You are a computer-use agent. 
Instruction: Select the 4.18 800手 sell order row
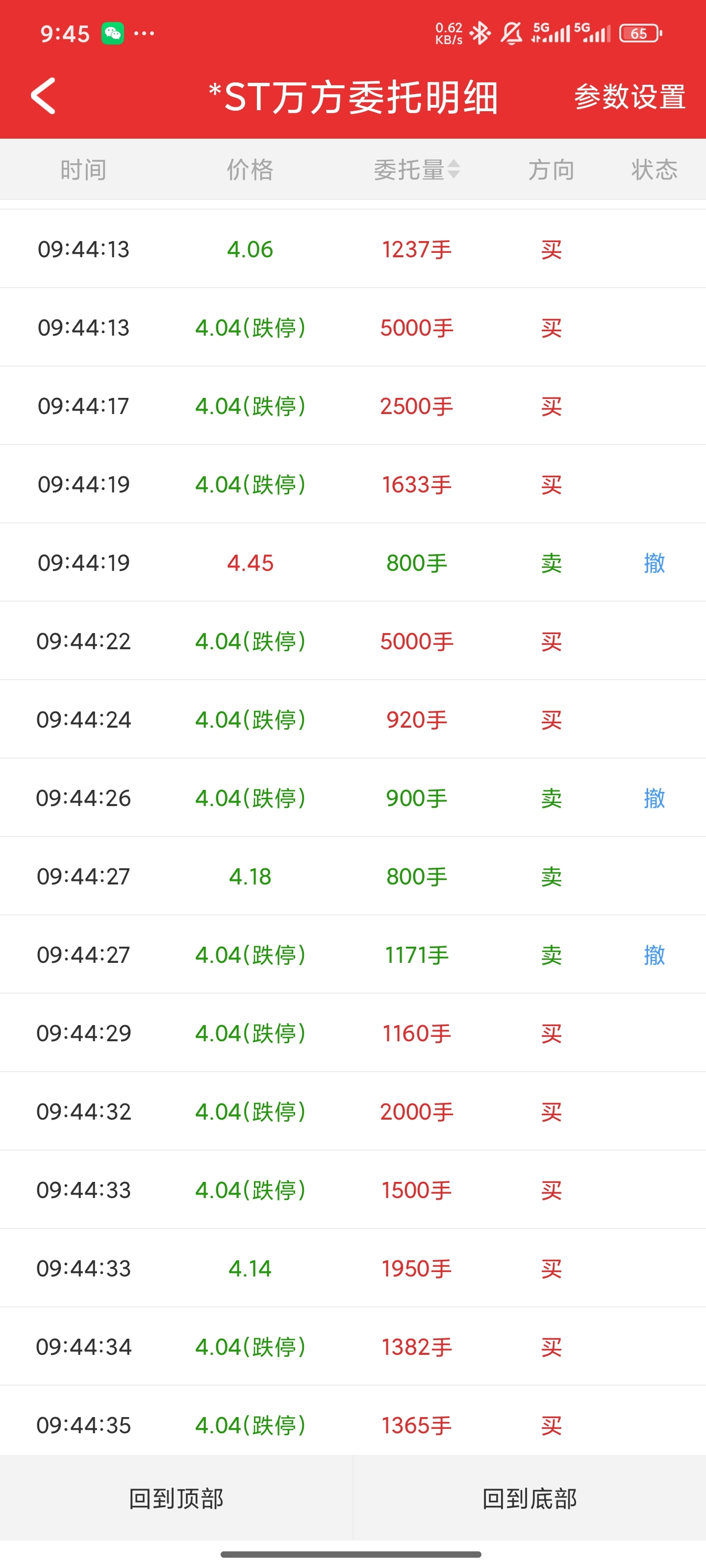coord(353,877)
